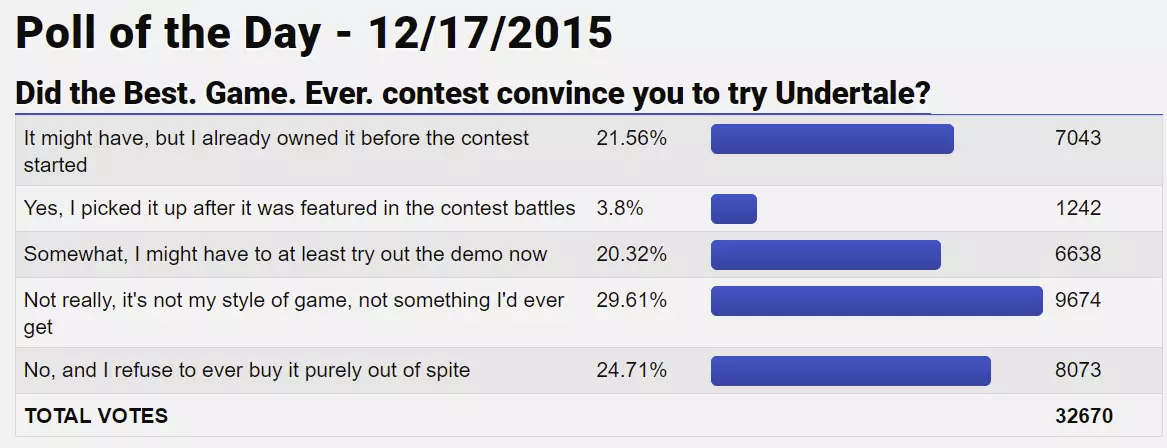Click the Poll of the Day title
Viewport: 1167px width, 448px height.
(313, 34)
